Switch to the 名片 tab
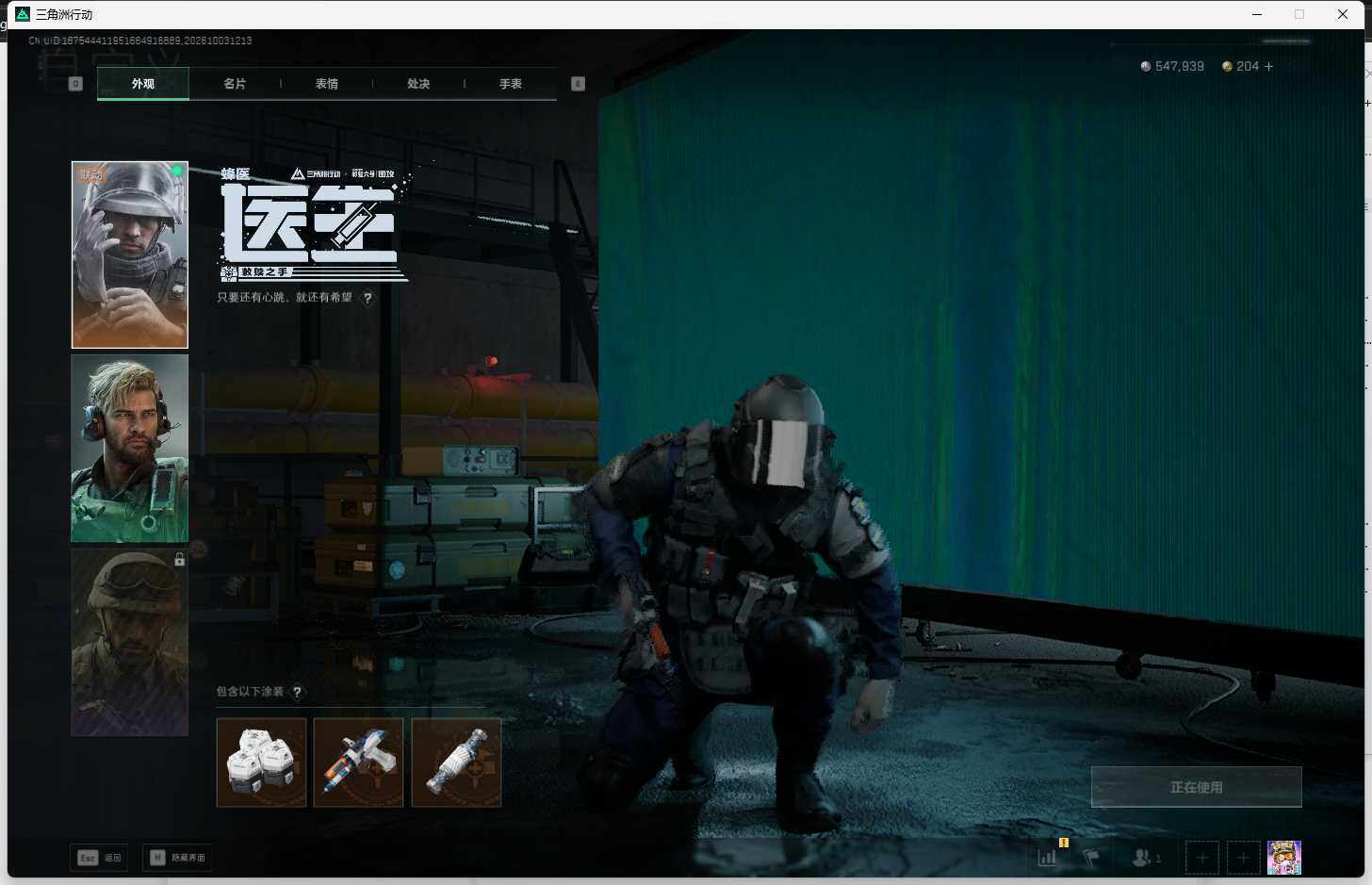The image size is (1372, 885). (x=235, y=84)
